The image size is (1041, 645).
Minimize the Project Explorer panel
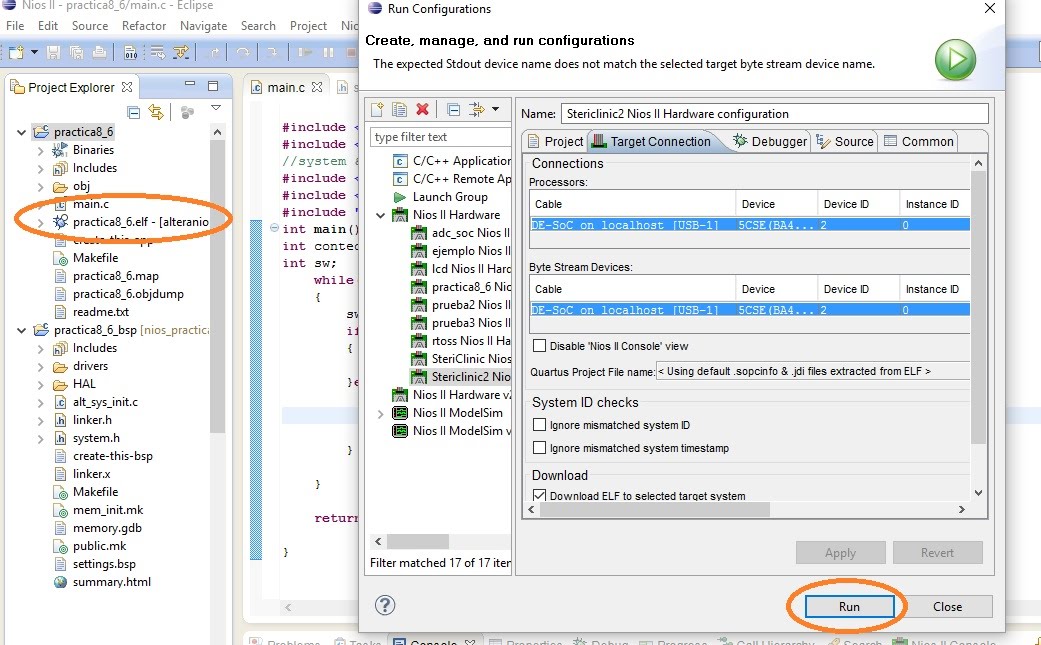pos(190,84)
